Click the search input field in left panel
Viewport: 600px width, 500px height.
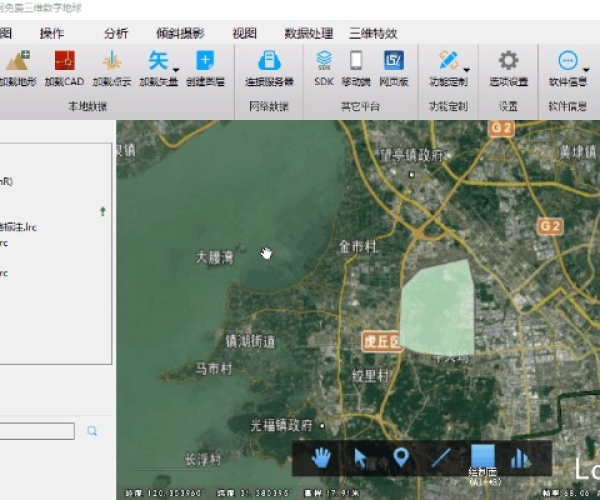[x=37, y=431]
